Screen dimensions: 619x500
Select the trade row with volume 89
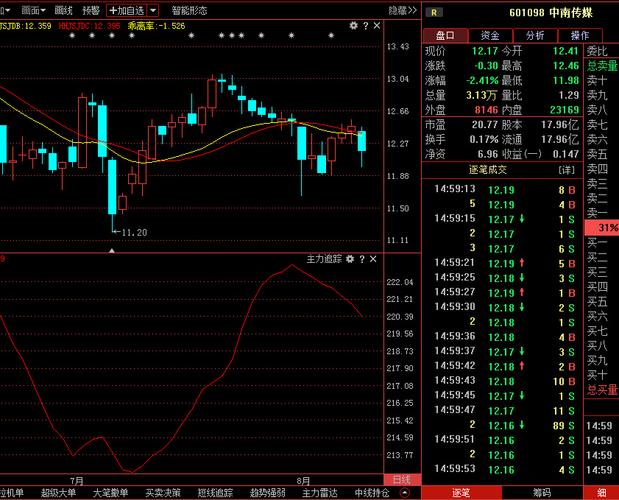(x=504, y=425)
